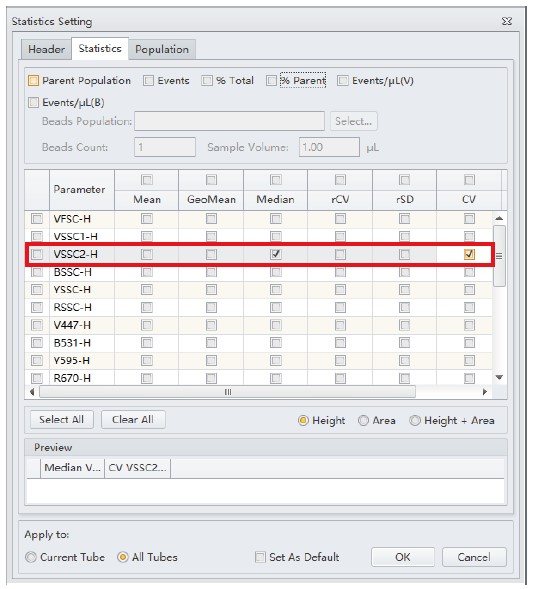Viewport: 537px width, 589px height.
Task: Click the Select All button
Action: pos(62,420)
